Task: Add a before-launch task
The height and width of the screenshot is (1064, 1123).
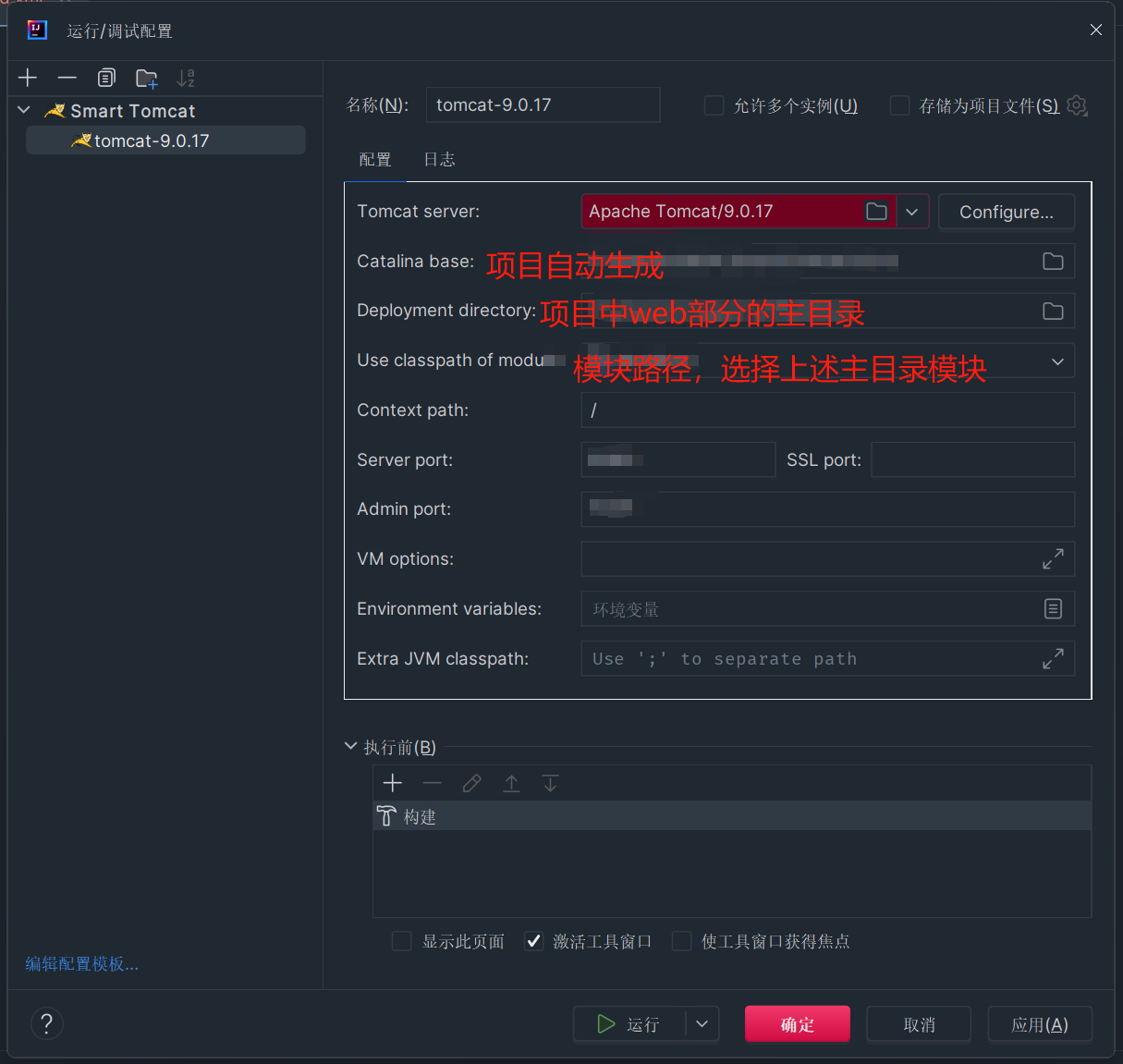Action: [x=393, y=783]
